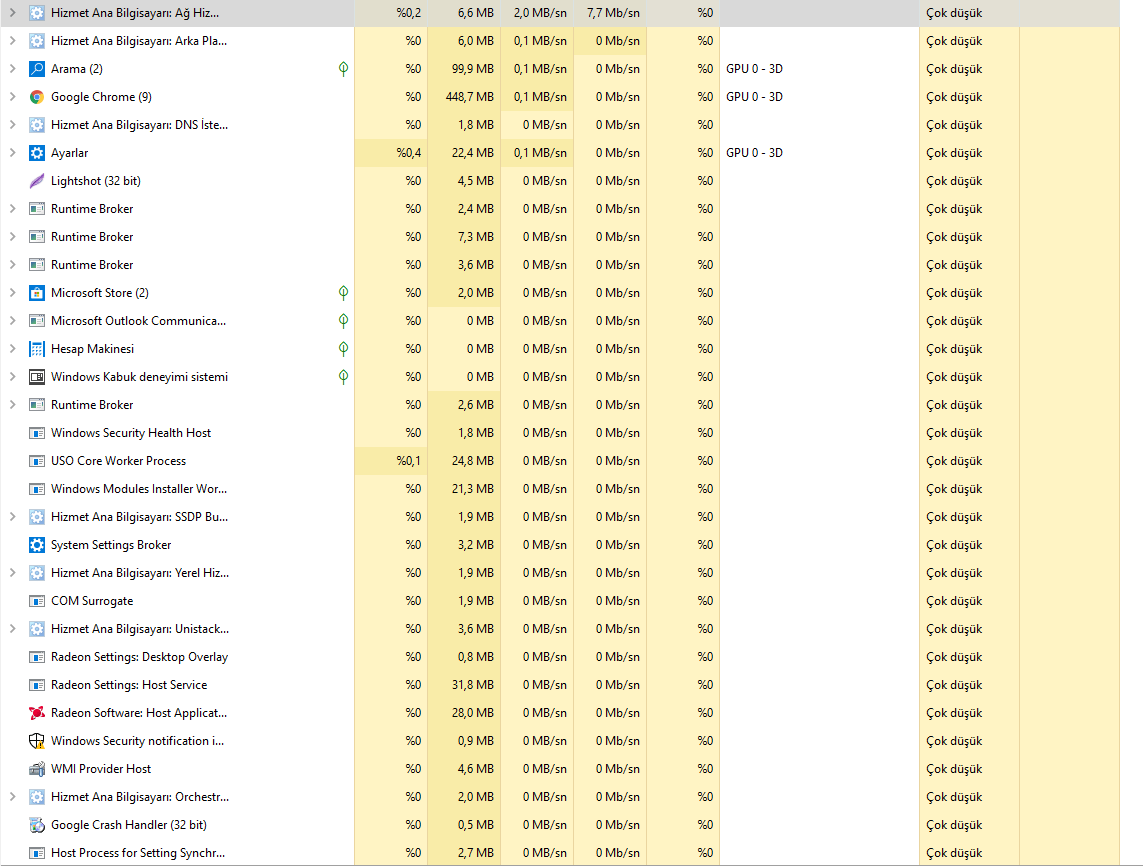Select the USO Core Worker Process name
The height and width of the screenshot is (868, 1143).
pos(118,461)
